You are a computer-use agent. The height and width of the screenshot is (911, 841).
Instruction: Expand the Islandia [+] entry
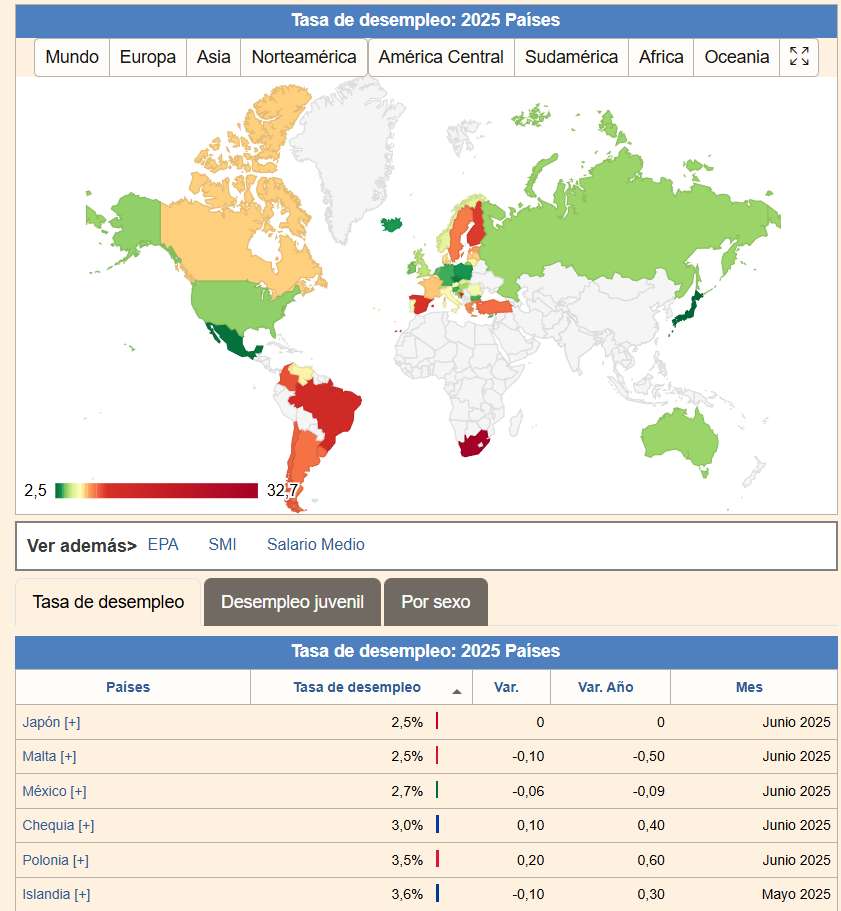(56, 894)
